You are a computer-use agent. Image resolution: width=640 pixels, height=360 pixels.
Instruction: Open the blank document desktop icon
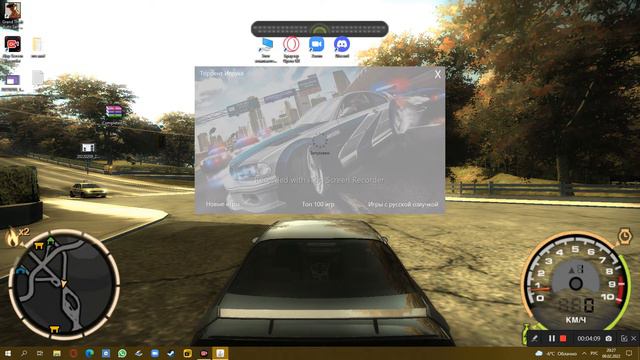tap(38, 78)
